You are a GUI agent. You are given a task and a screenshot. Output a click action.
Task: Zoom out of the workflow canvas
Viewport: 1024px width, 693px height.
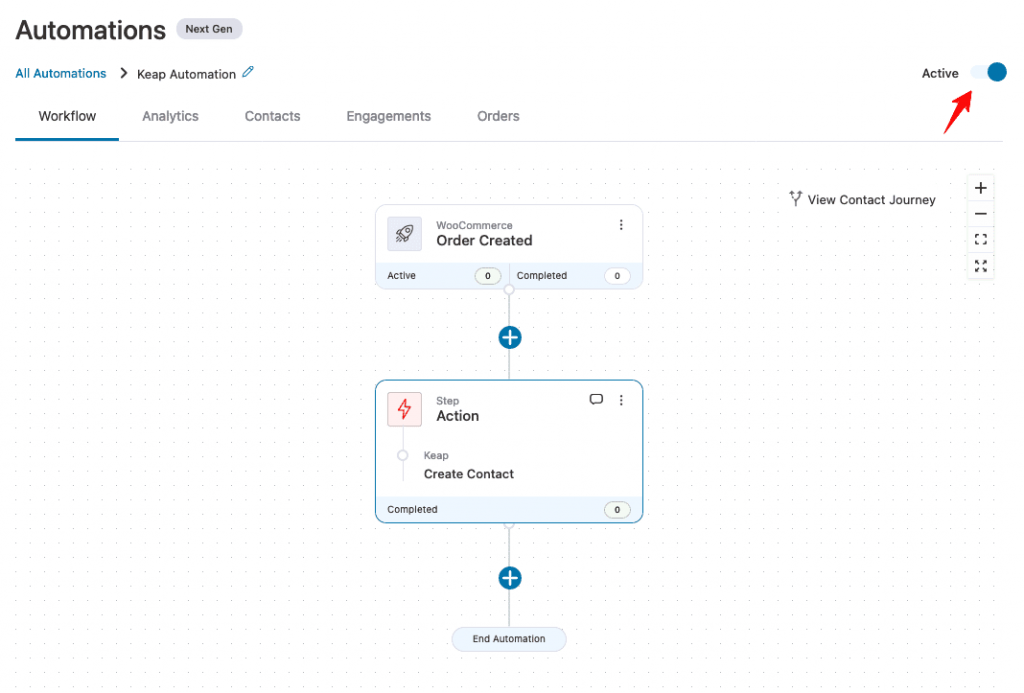981,214
